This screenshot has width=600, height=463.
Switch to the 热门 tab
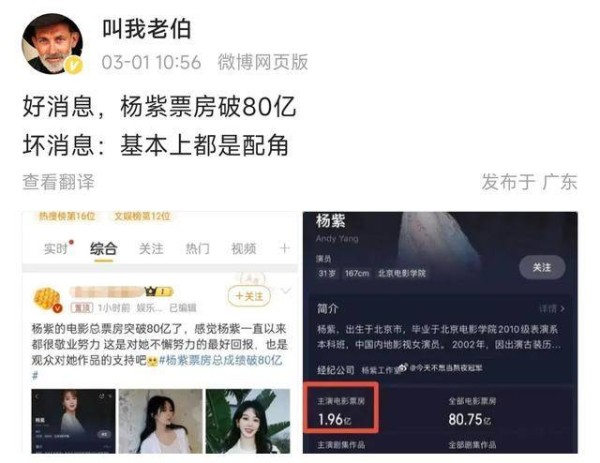coord(197,249)
